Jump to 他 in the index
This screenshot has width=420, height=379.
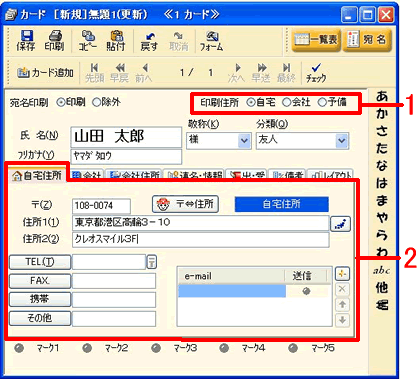click(382, 287)
